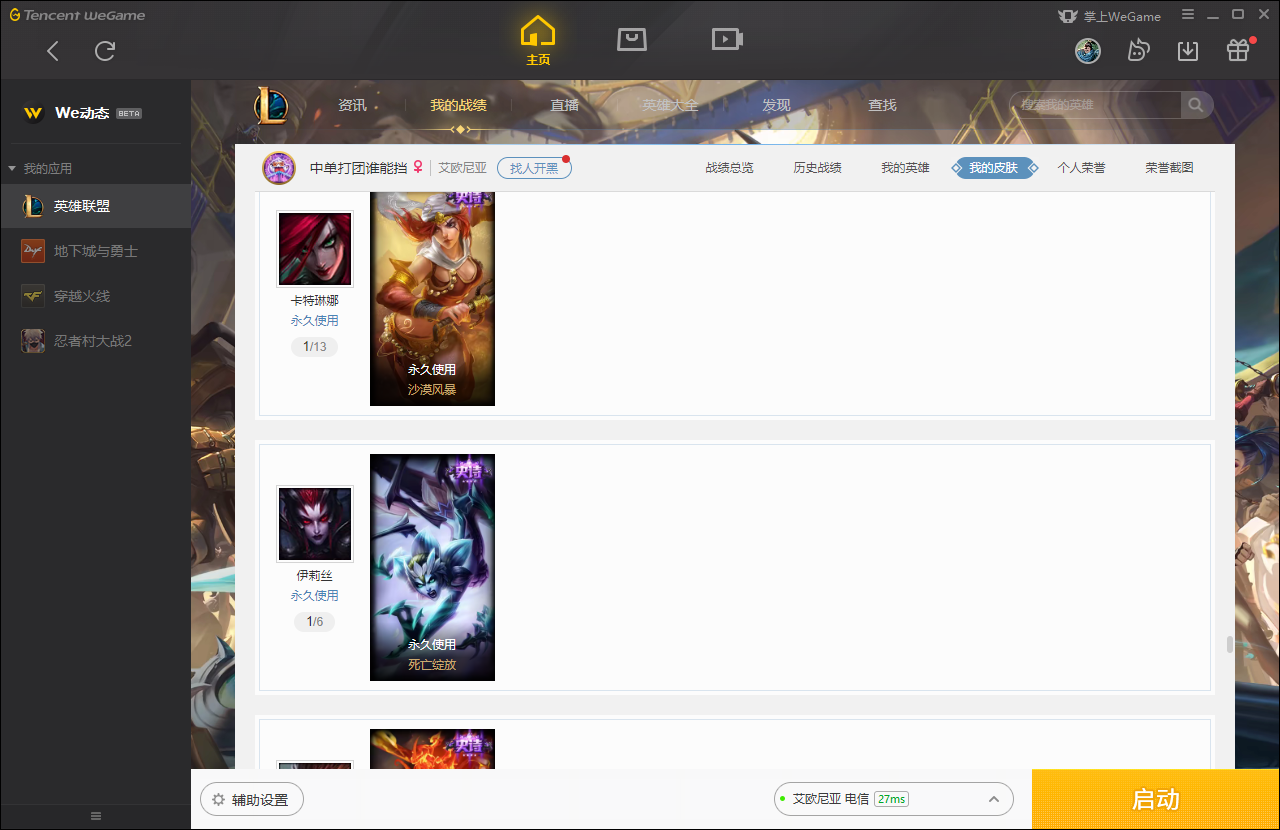1280x830 pixels.
Task: Switch to the 我的战绩 tab
Action: [x=459, y=105]
